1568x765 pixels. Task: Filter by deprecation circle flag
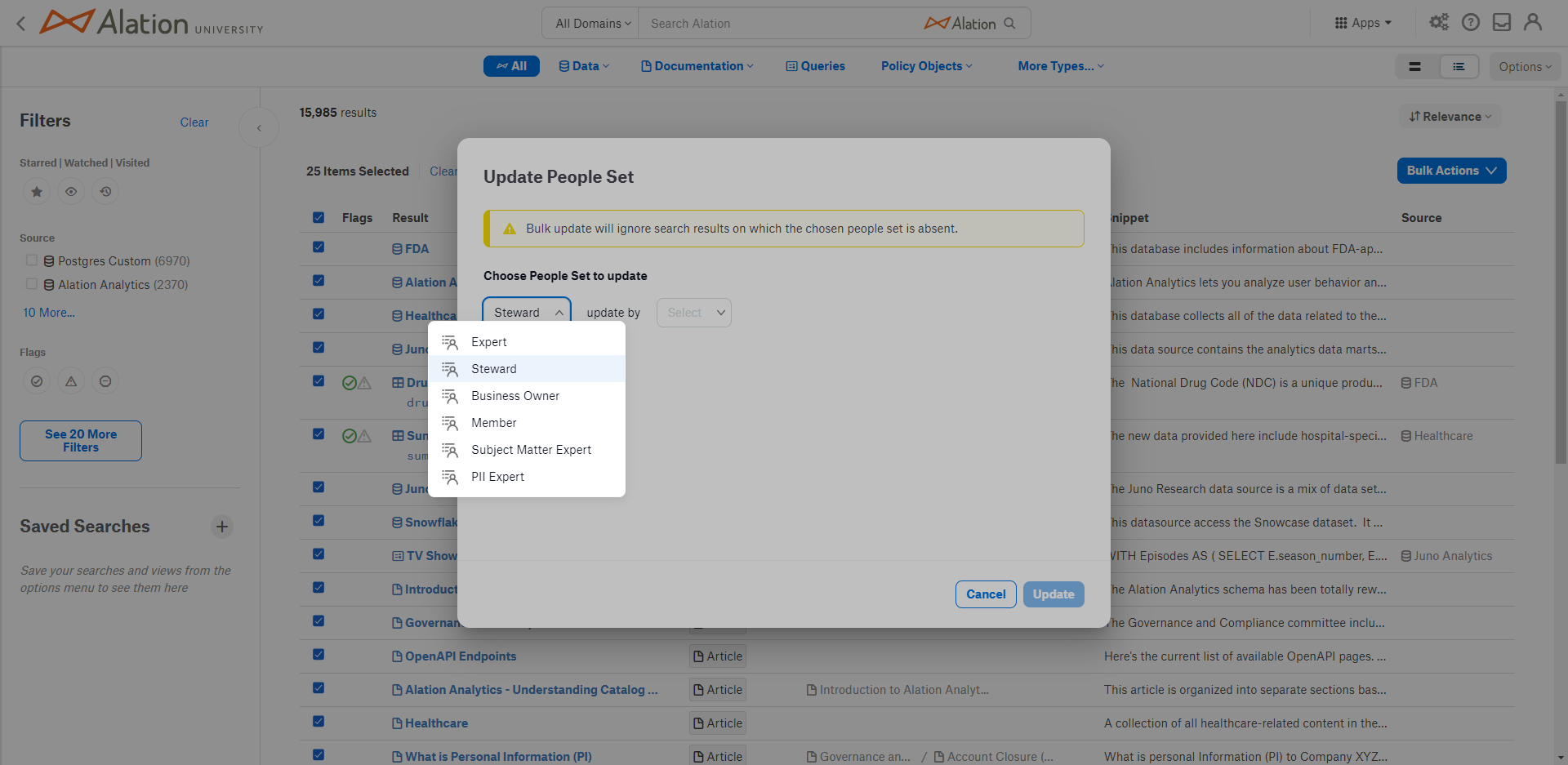click(105, 381)
